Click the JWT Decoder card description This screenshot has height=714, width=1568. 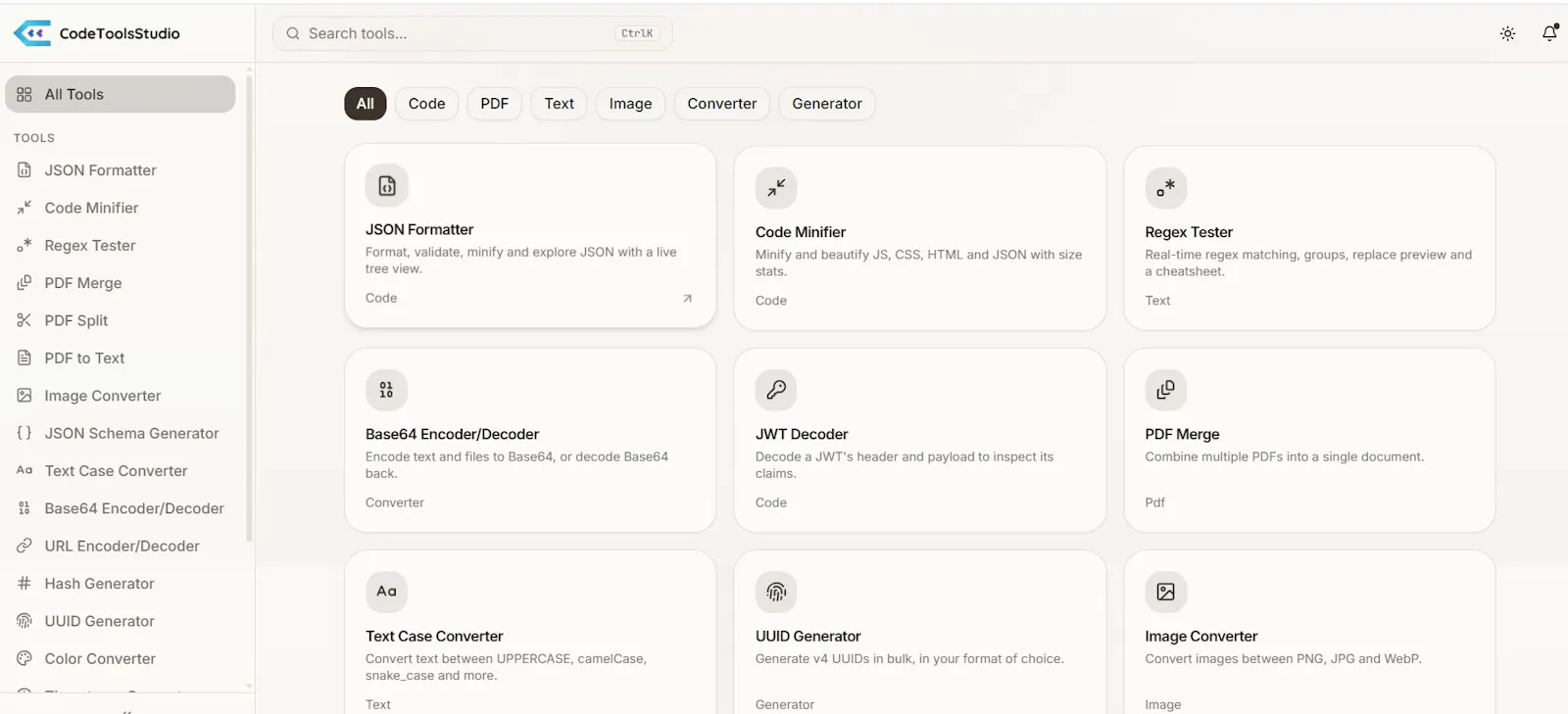click(905, 464)
